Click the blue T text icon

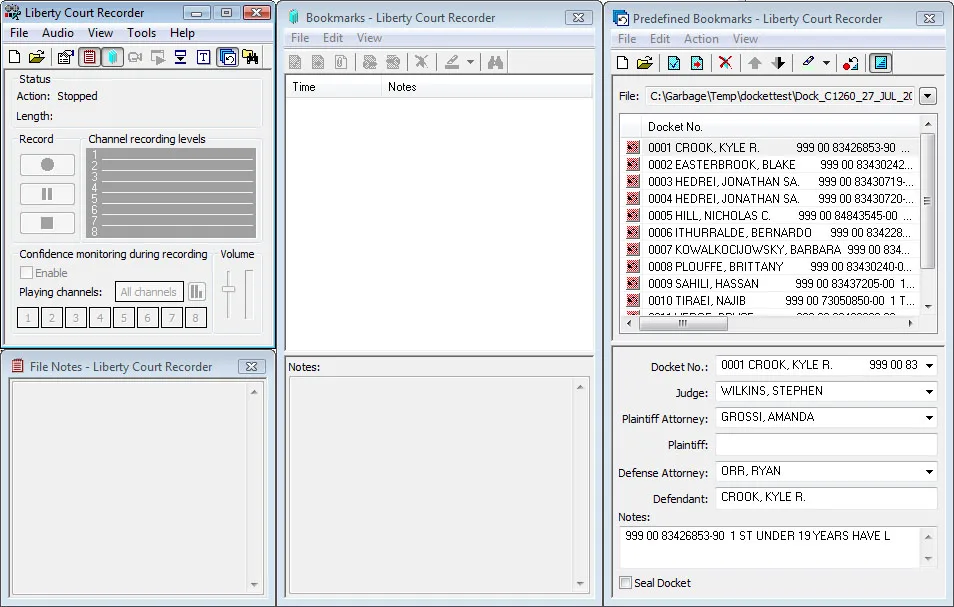coord(204,57)
